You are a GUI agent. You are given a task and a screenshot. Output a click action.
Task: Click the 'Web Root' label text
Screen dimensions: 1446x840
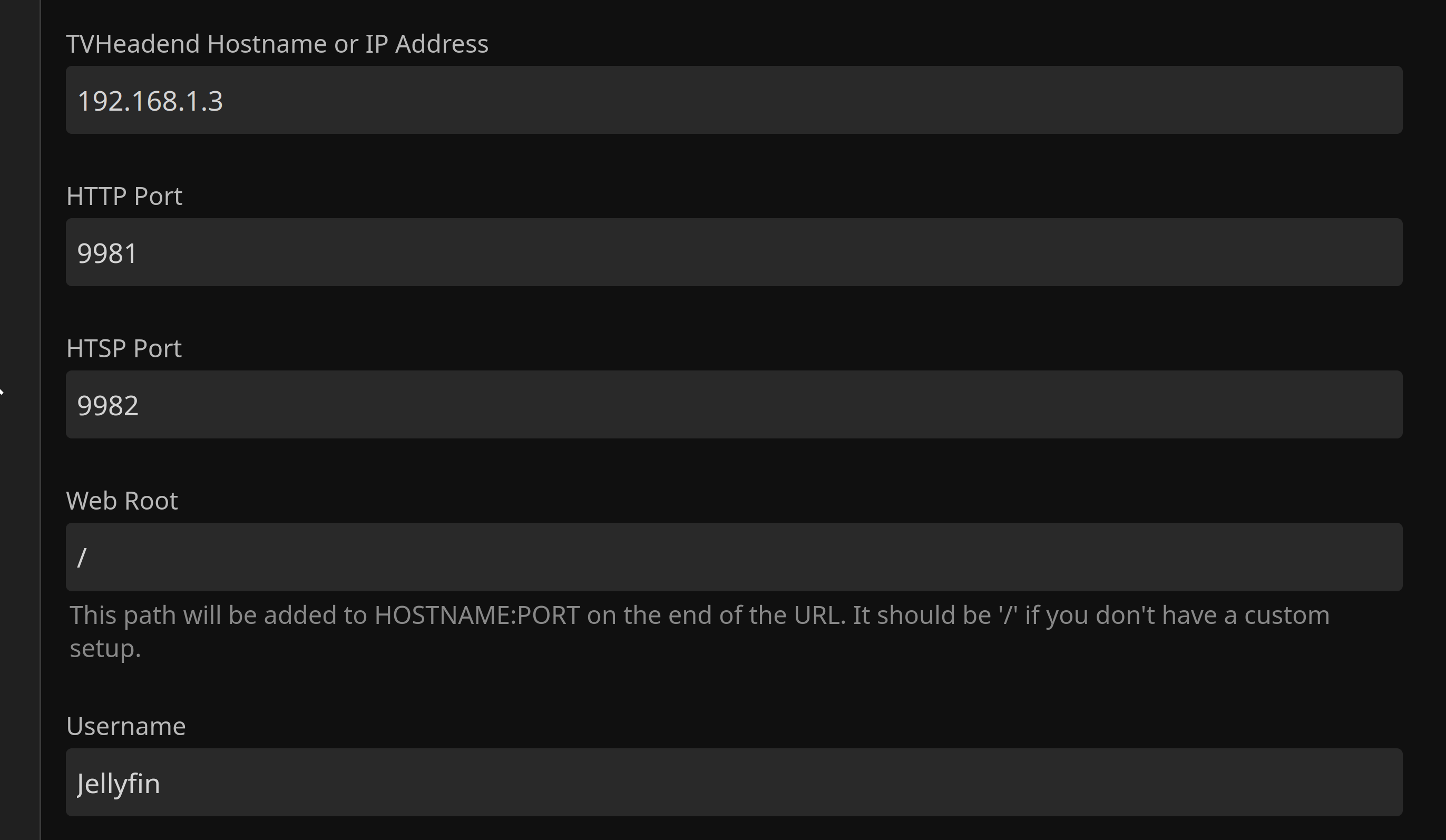pos(122,501)
